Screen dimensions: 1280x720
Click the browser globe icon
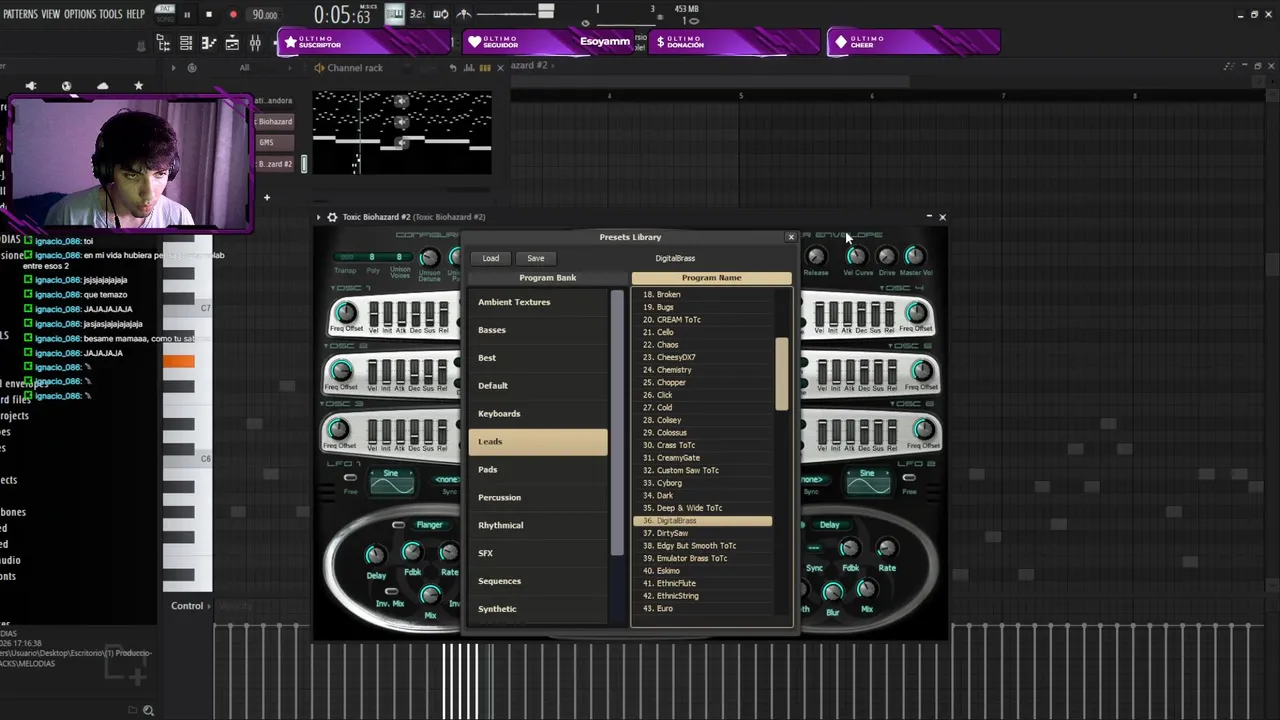66,86
